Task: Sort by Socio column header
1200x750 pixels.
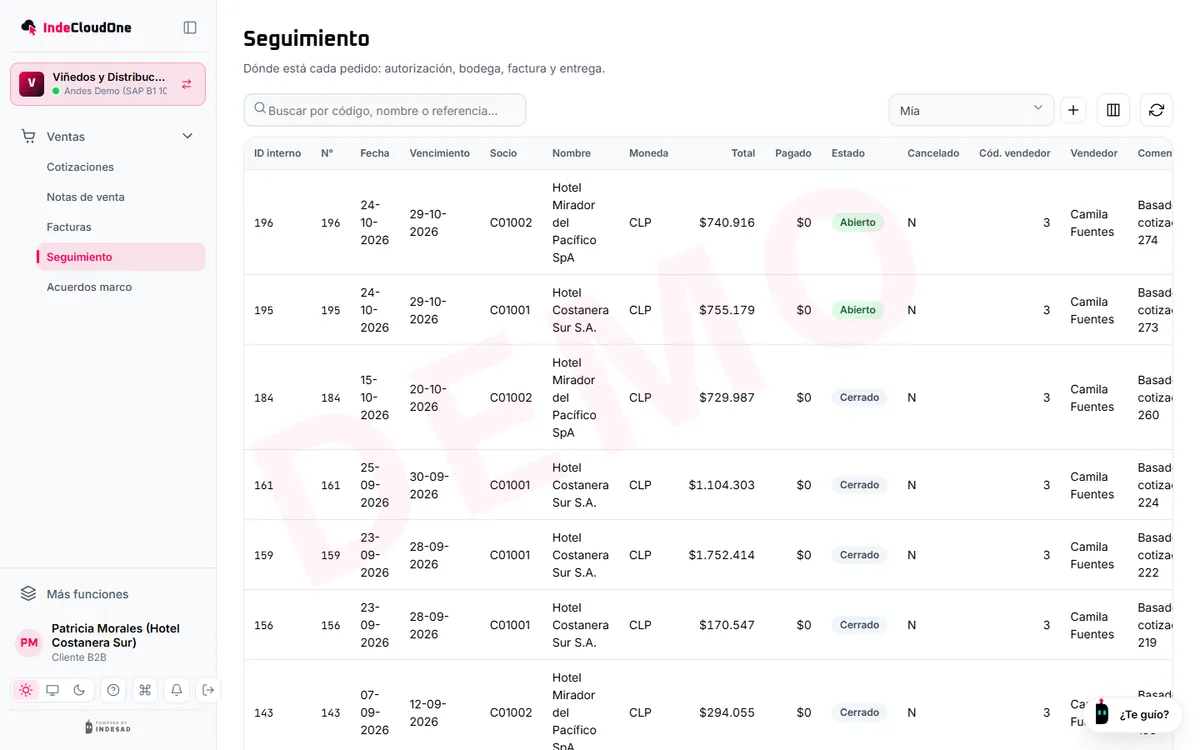Action: [503, 153]
